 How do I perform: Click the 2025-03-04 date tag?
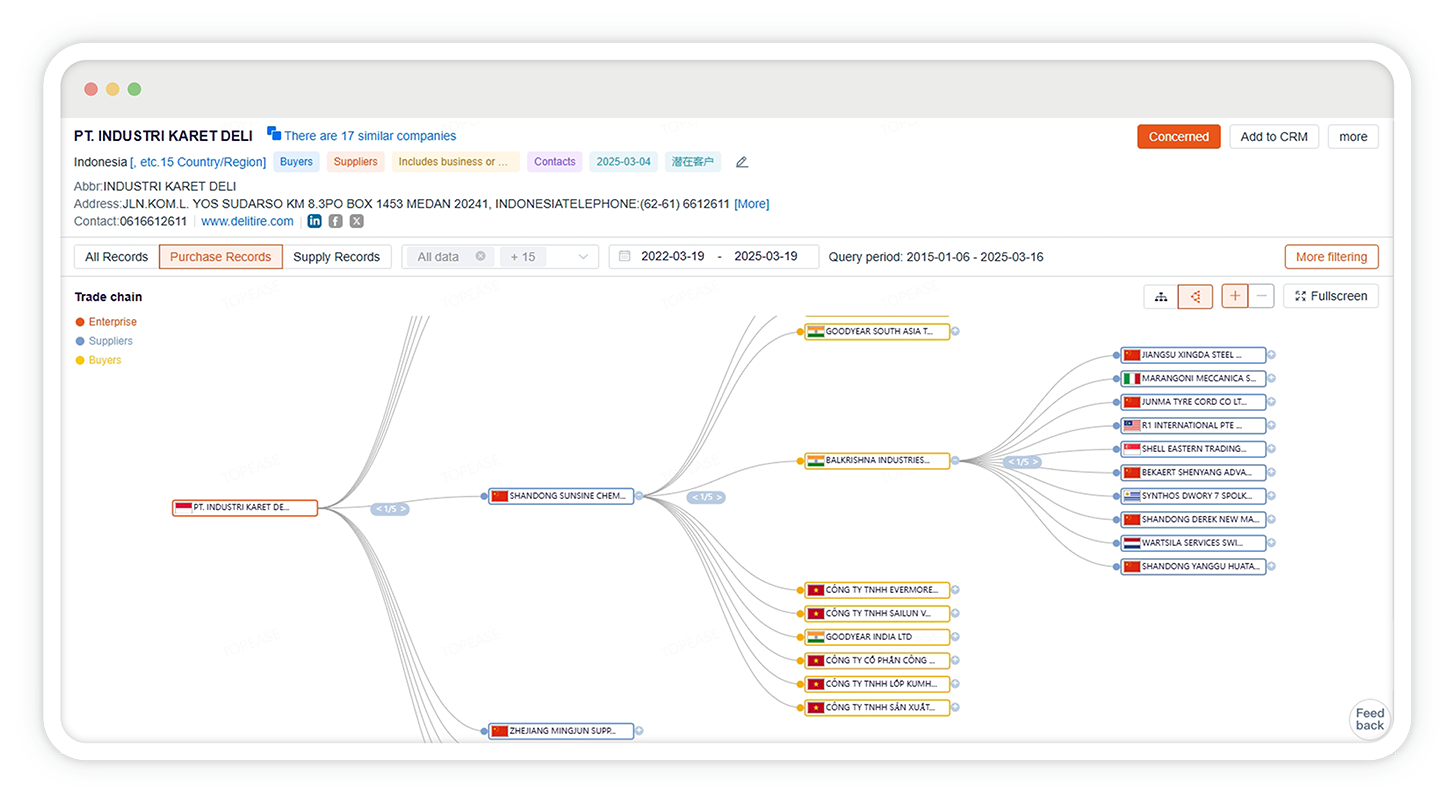(x=624, y=162)
